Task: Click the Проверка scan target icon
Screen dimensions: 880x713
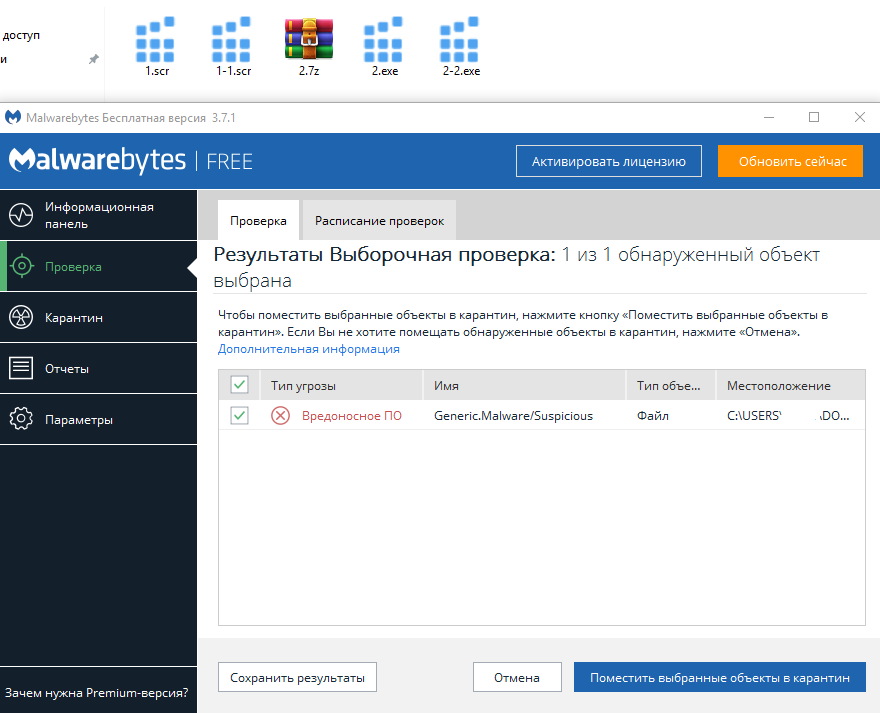Action: click(22, 266)
